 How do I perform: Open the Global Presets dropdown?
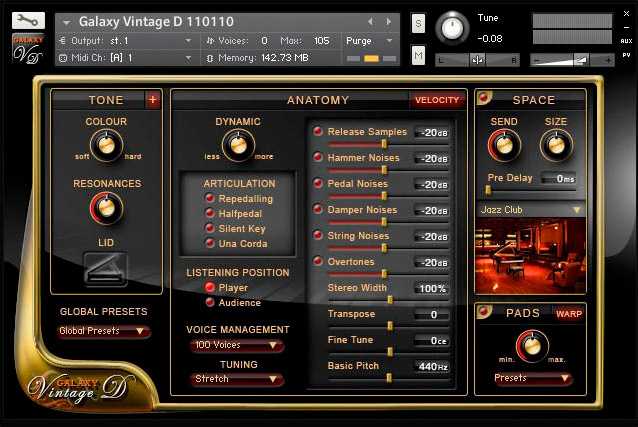[x=104, y=332]
